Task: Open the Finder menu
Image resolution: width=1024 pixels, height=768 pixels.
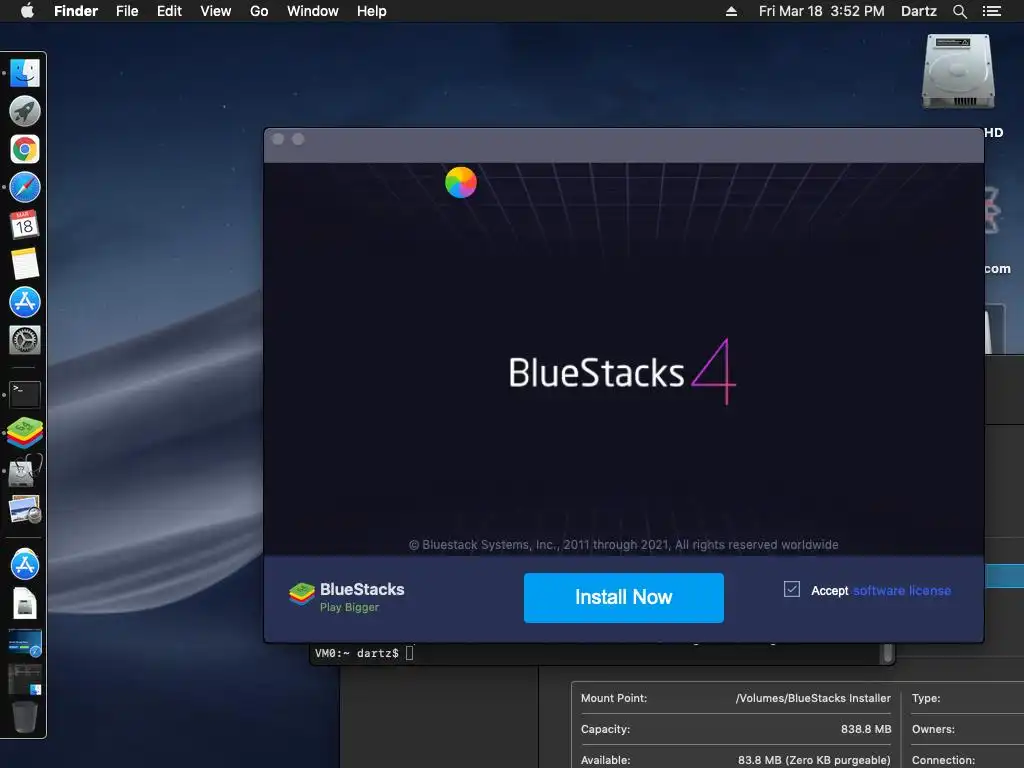Action: (x=76, y=11)
